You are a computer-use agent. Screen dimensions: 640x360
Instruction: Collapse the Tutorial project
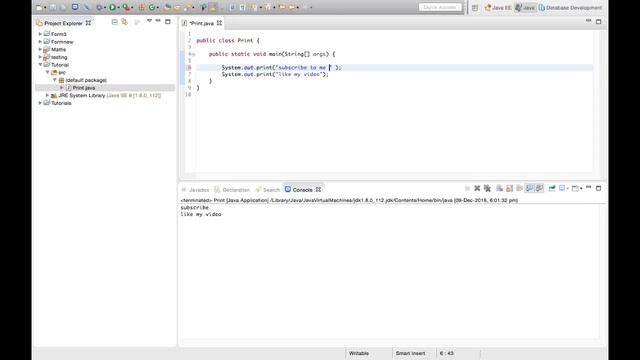click(x=40, y=64)
